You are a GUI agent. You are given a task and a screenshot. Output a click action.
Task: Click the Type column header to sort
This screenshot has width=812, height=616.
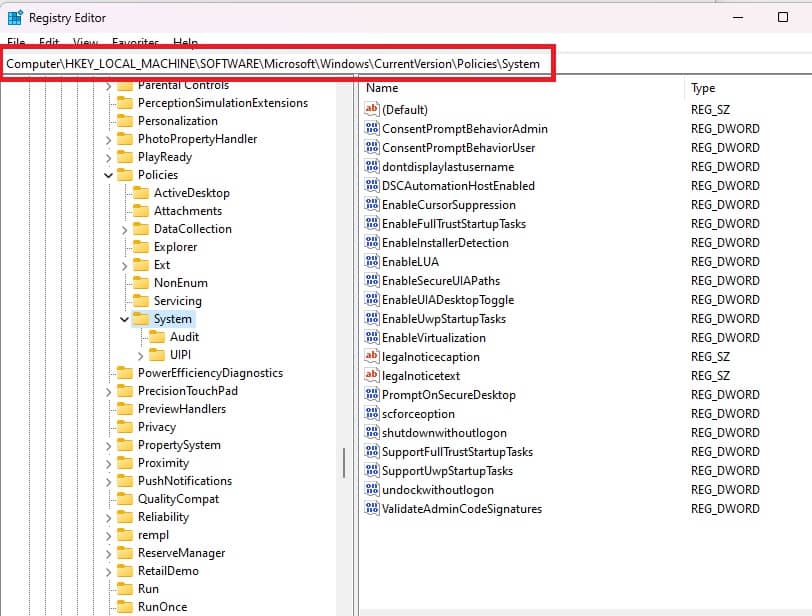[703, 87]
